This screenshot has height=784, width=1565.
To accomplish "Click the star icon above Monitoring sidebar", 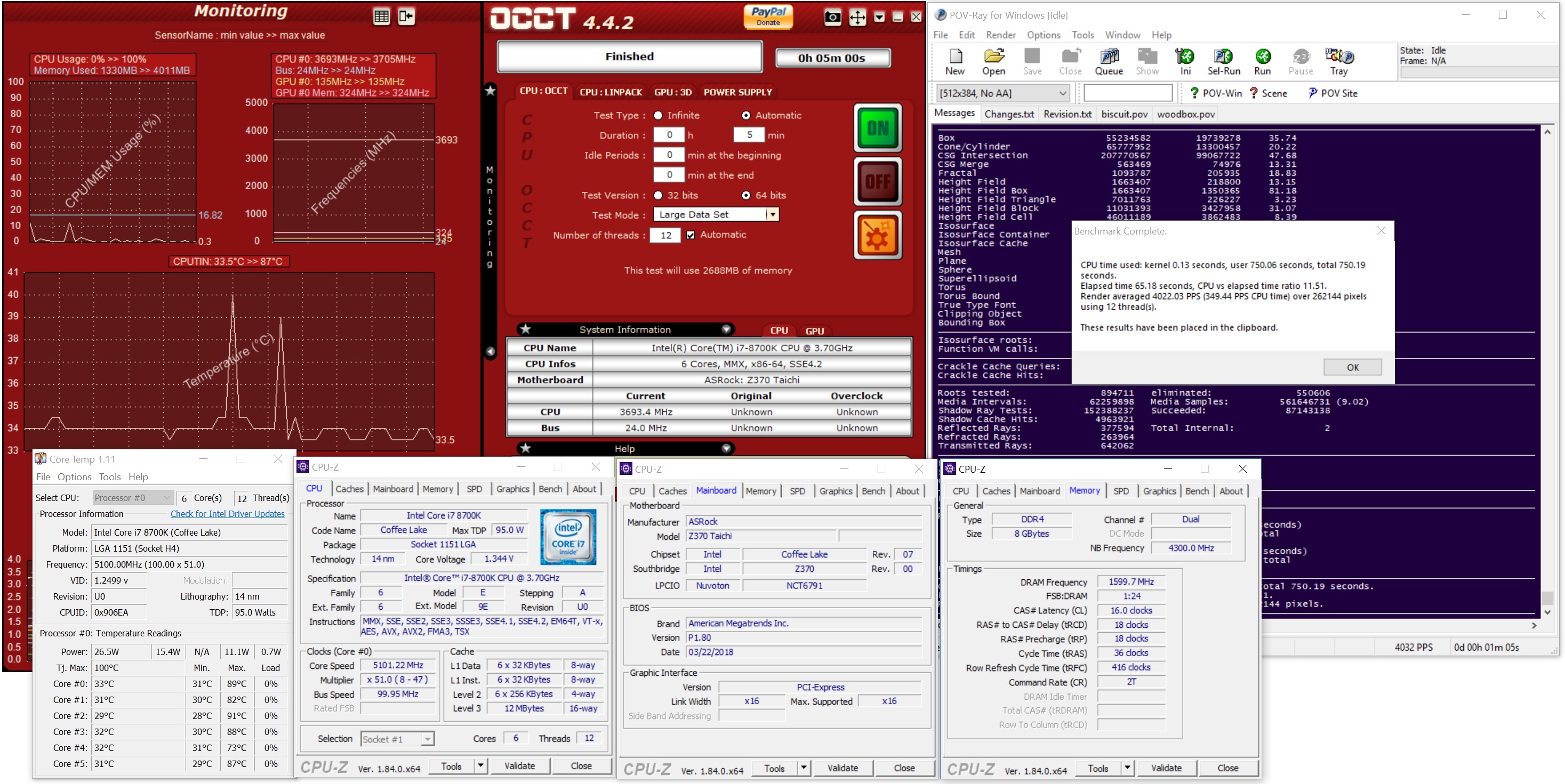I will coord(490,91).
